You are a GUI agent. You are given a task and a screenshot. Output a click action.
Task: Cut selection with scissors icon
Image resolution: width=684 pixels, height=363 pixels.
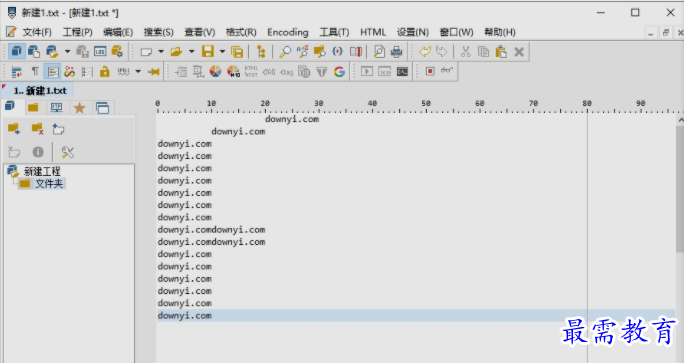pyautogui.click(x=466, y=51)
